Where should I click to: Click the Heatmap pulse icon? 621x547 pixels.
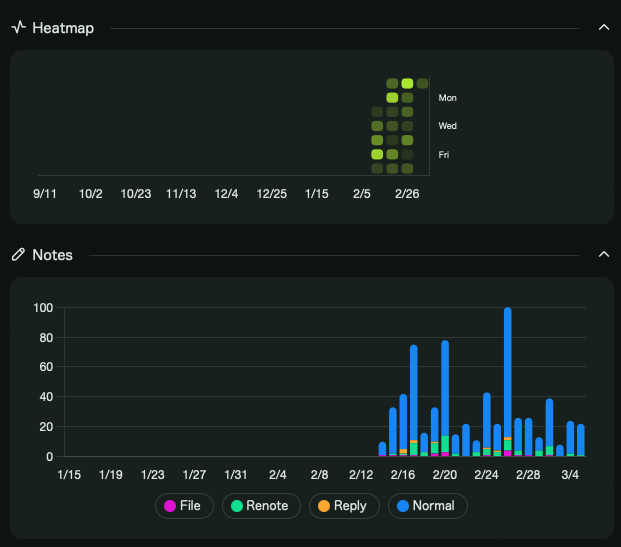point(19,28)
